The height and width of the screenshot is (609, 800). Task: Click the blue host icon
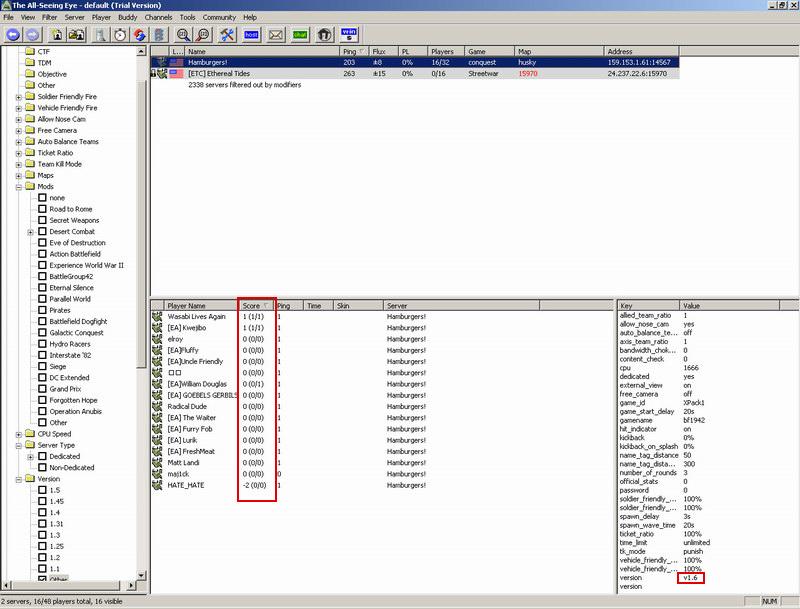251,34
